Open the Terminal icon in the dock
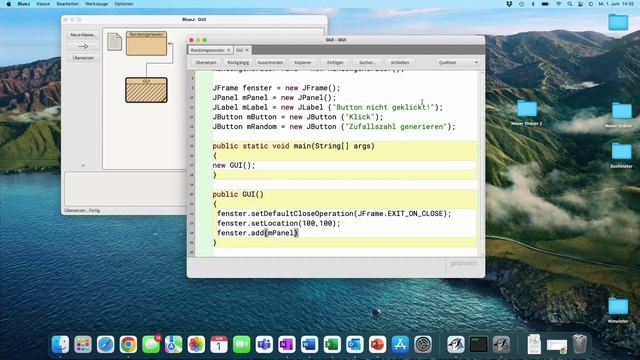The image size is (640, 360). (x=478, y=344)
